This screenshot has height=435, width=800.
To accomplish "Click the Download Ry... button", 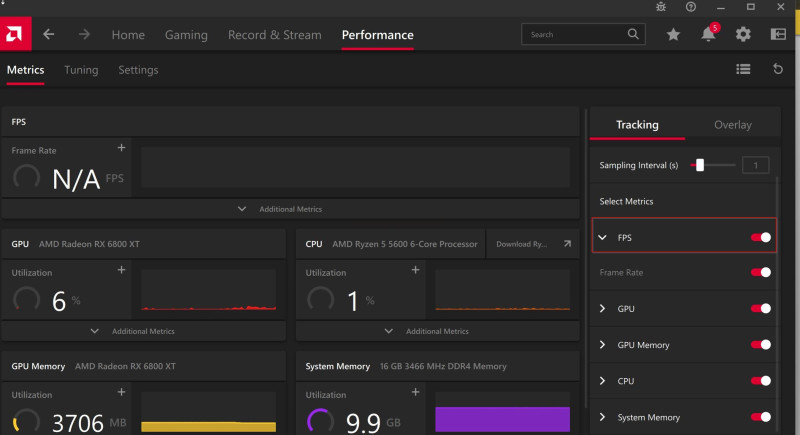I will tap(532, 244).
